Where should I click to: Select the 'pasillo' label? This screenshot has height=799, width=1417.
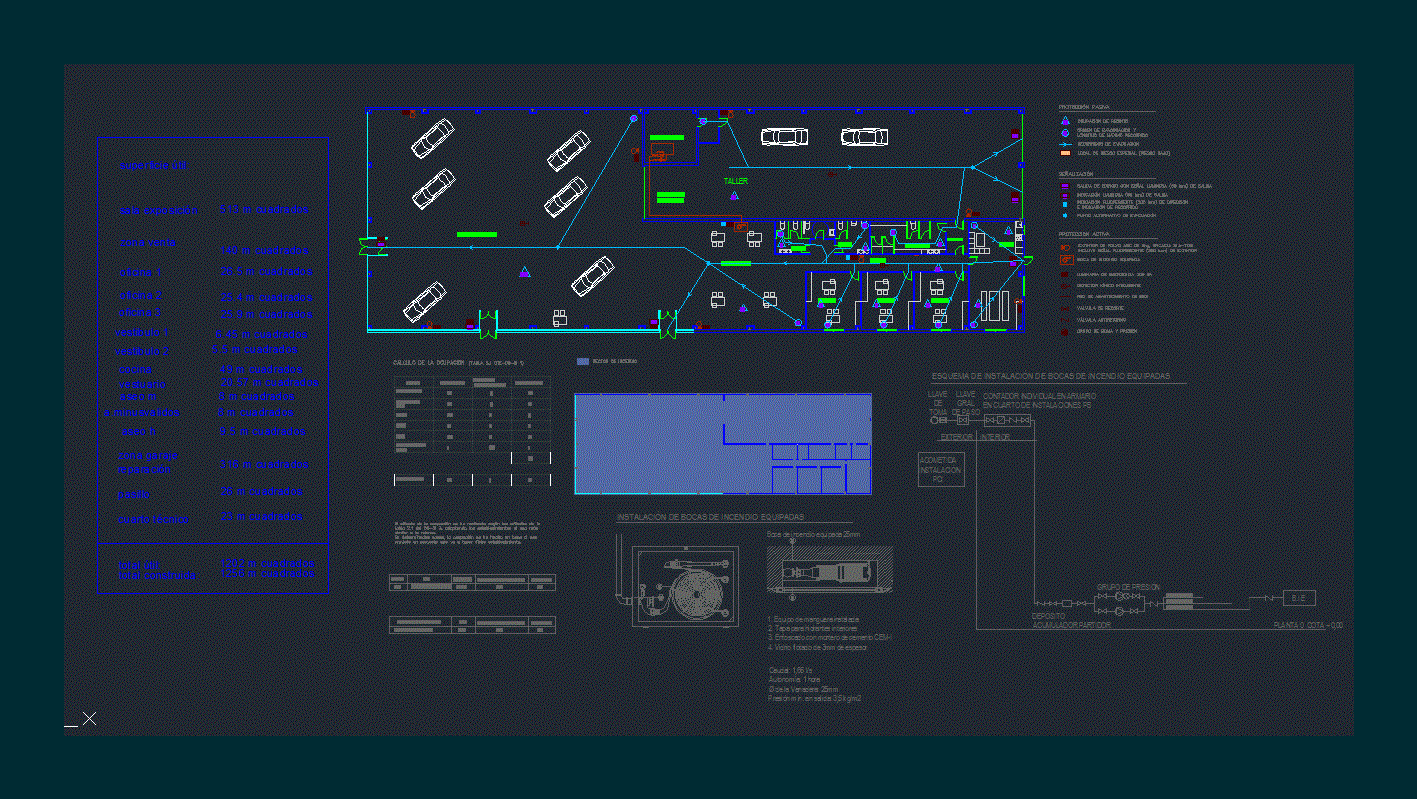click(x=136, y=494)
